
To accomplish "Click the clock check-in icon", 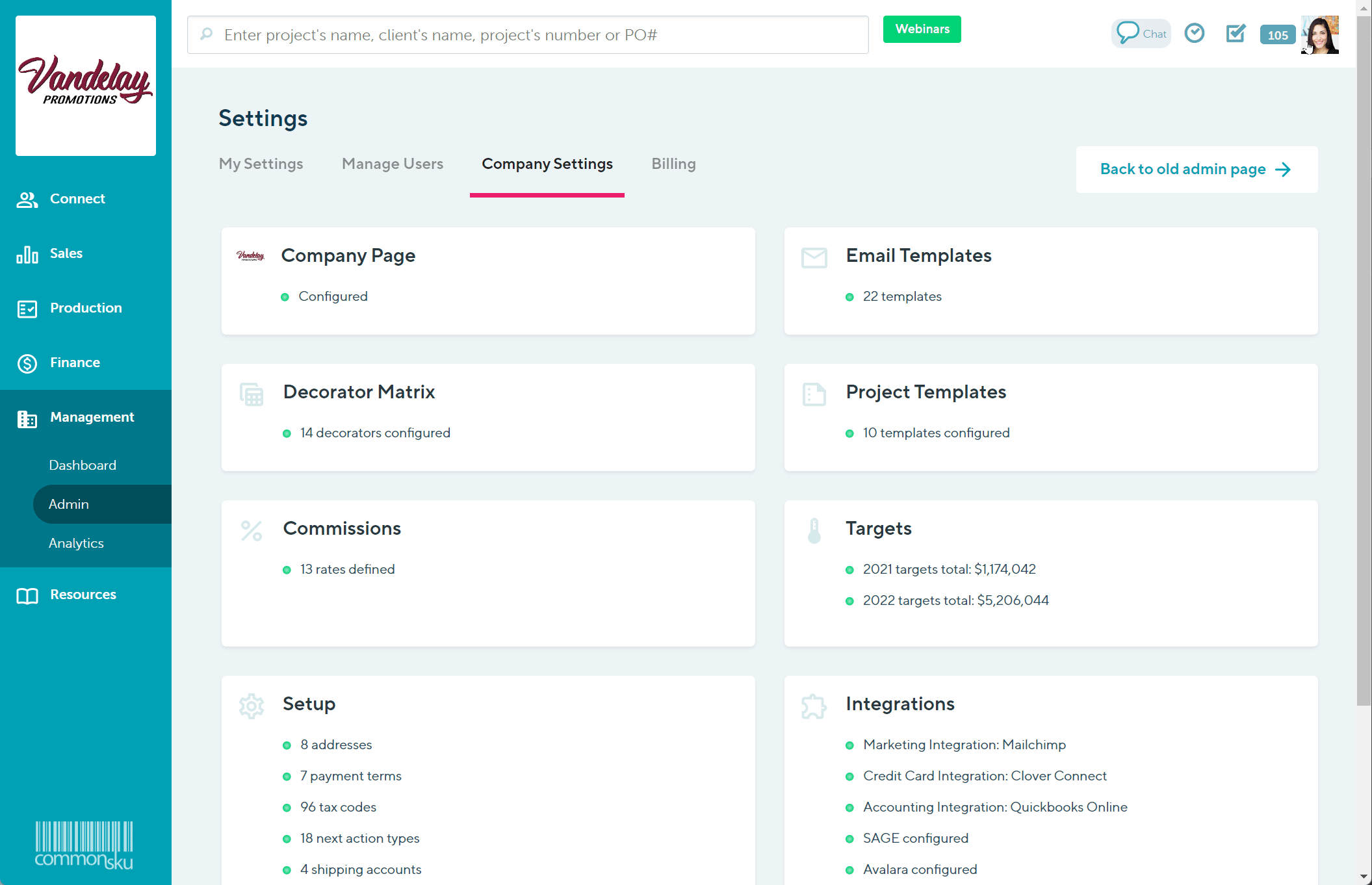I will pos(1195,32).
